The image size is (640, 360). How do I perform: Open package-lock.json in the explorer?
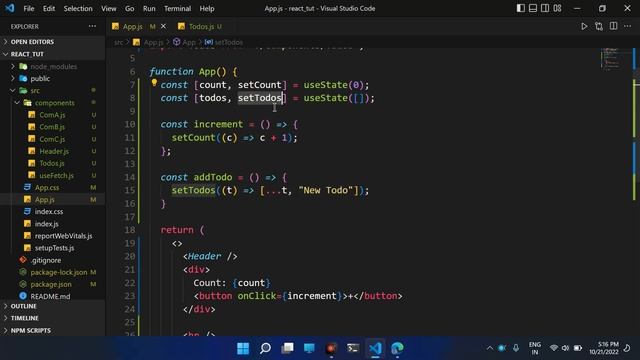[x=52, y=272]
